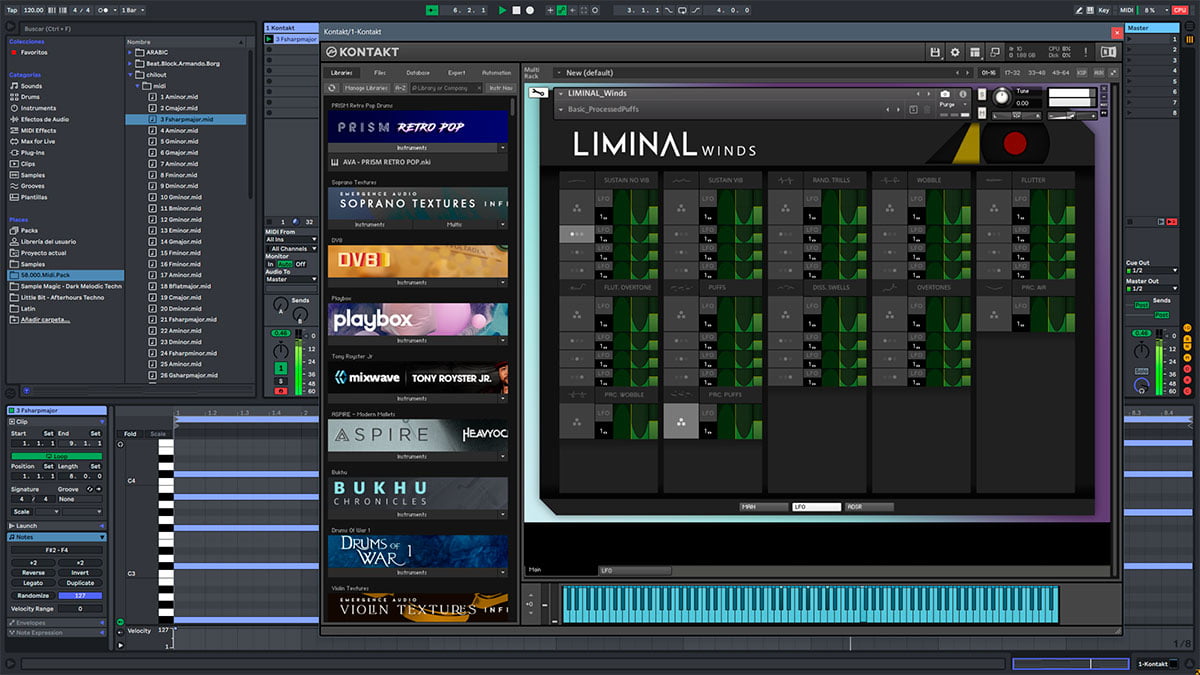Click the Duplicate notes button
Image resolution: width=1200 pixels, height=675 pixels.
80,583
